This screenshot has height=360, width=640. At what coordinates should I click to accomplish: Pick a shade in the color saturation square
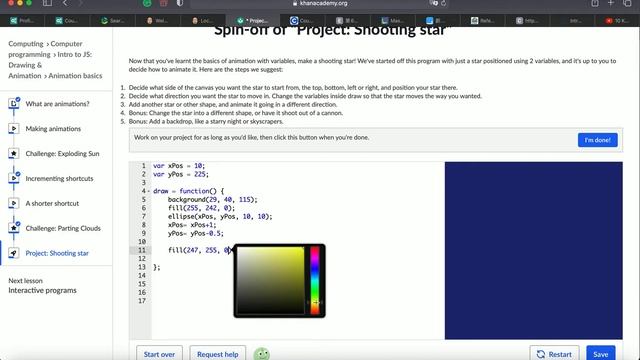tap(271, 281)
